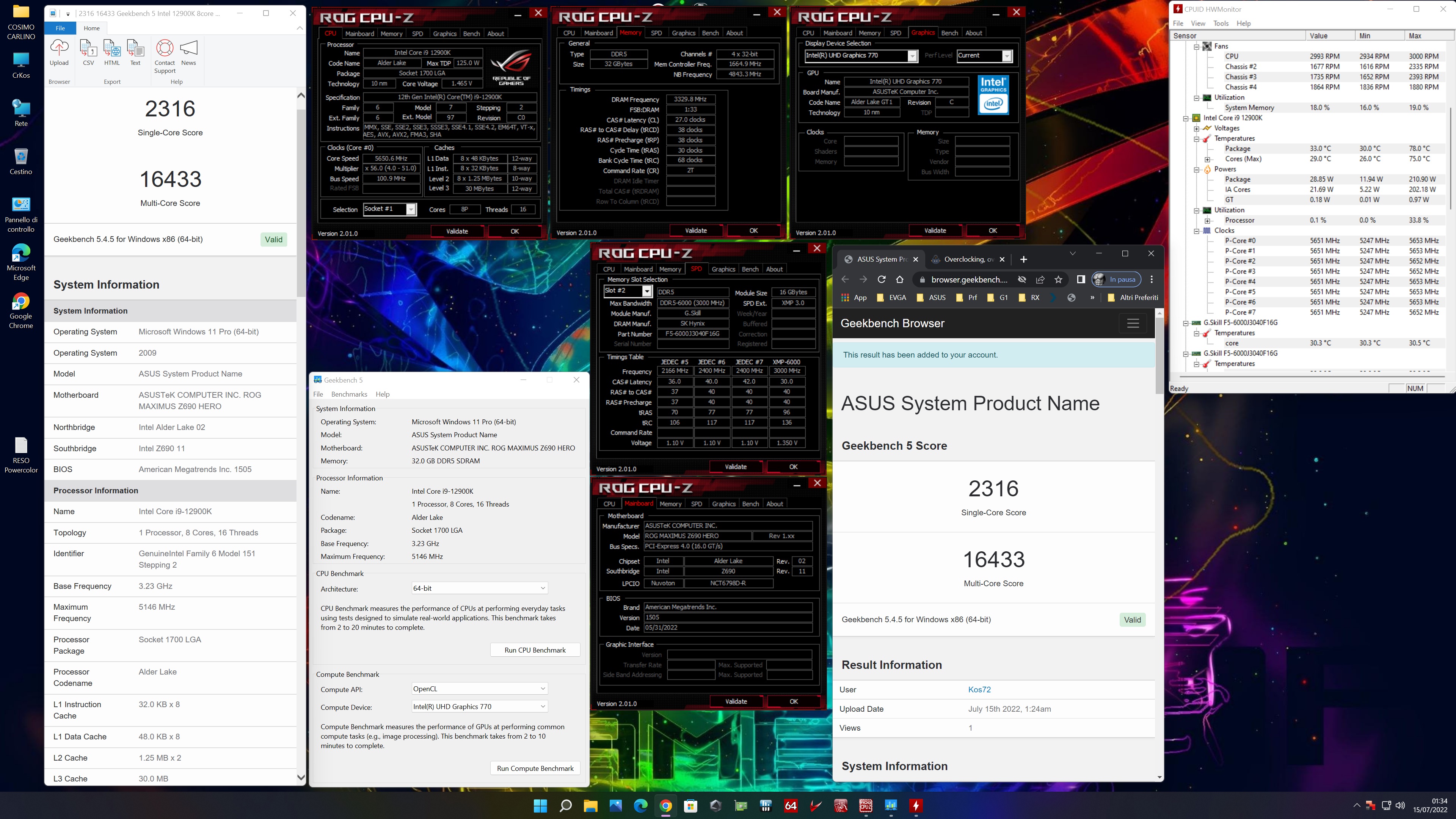This screenshot has width=1456, height=819.
Task: Open Perf Level Current dropdown
Action: click(1007, 56)
